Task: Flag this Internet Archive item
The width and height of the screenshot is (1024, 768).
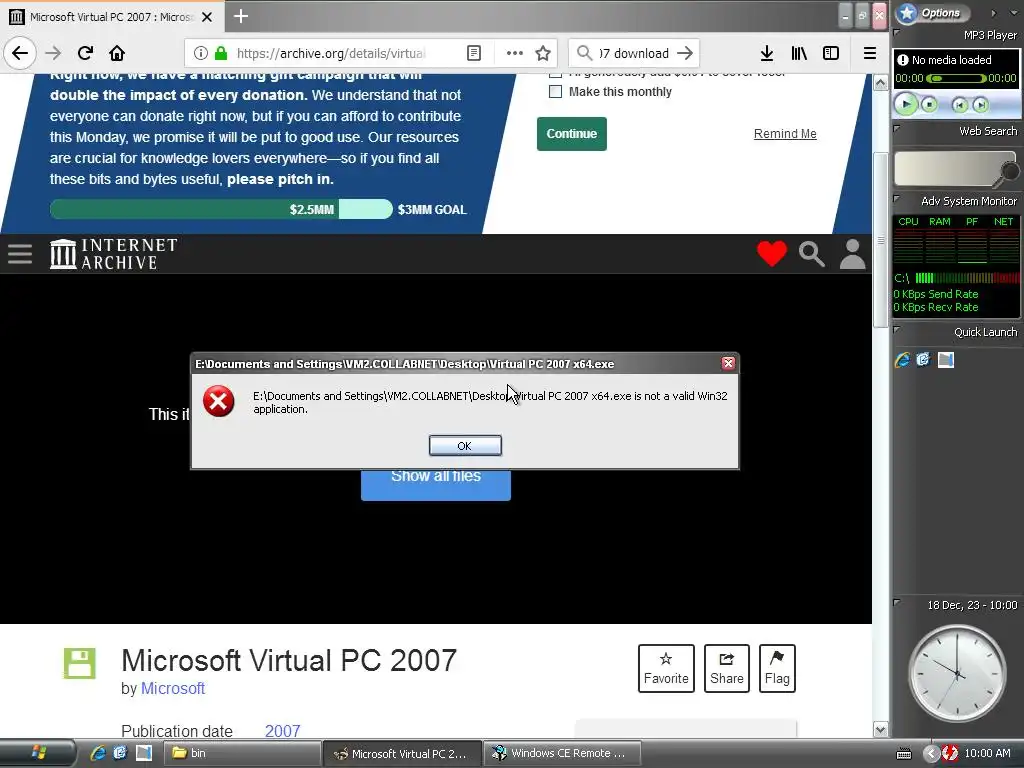Action: [x=777, y=669]
